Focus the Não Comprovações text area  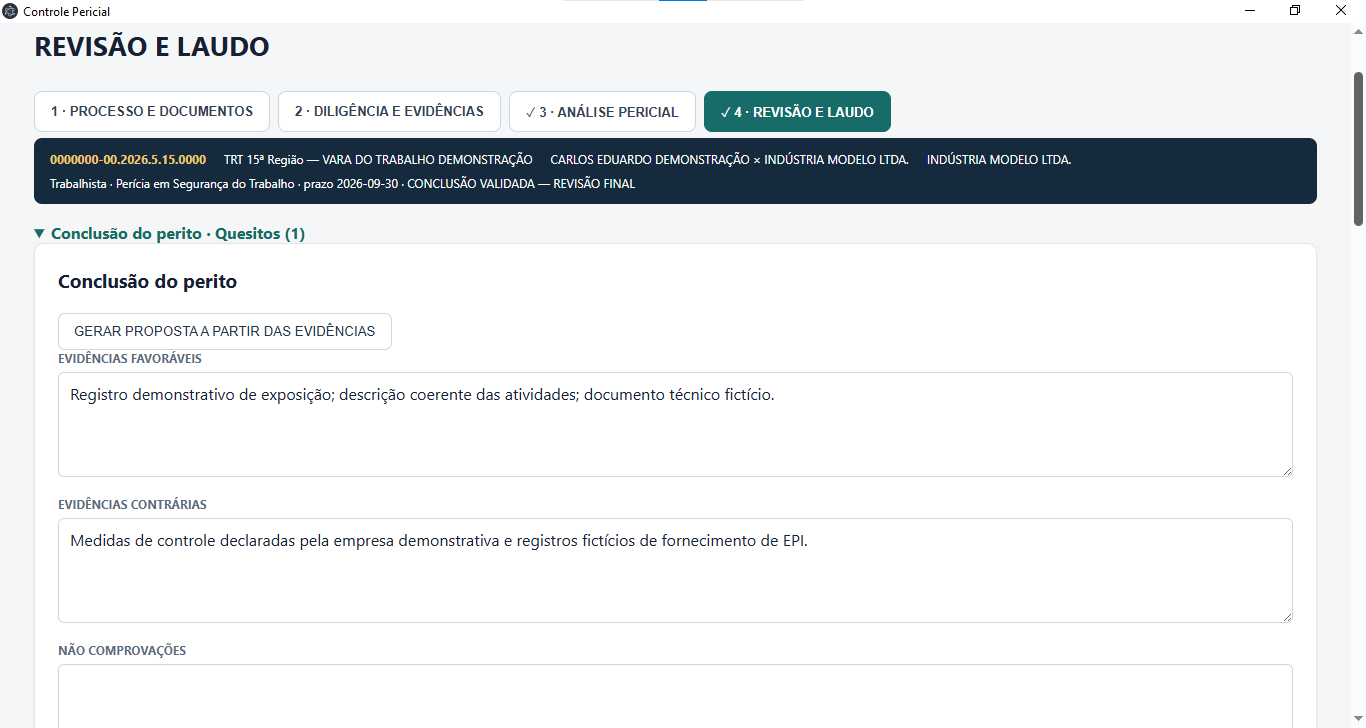[675, 696]
